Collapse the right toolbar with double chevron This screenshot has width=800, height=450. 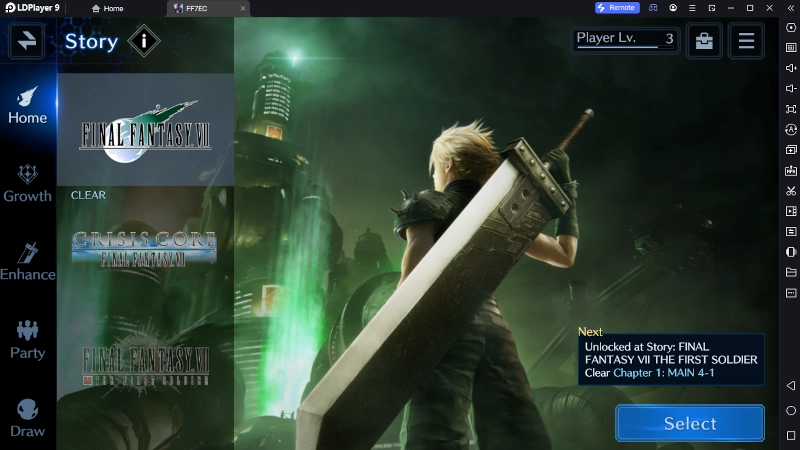(x=791, y=8)
